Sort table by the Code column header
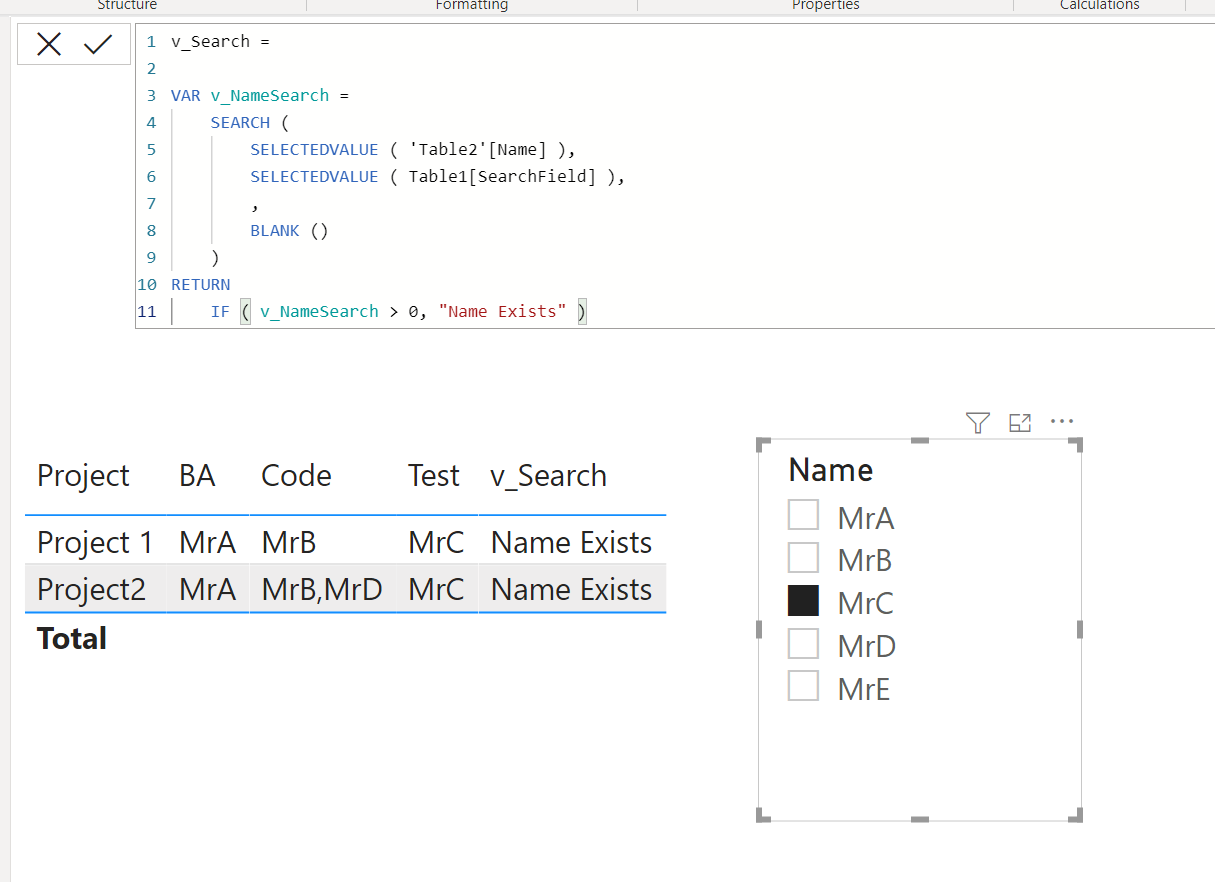 coord(296,476)
